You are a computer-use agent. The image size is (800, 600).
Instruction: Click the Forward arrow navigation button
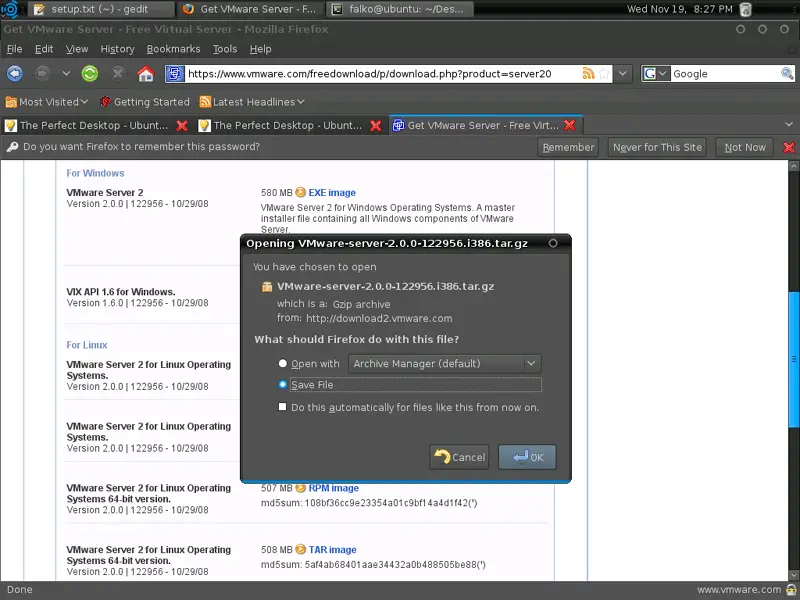click(42, 74)
